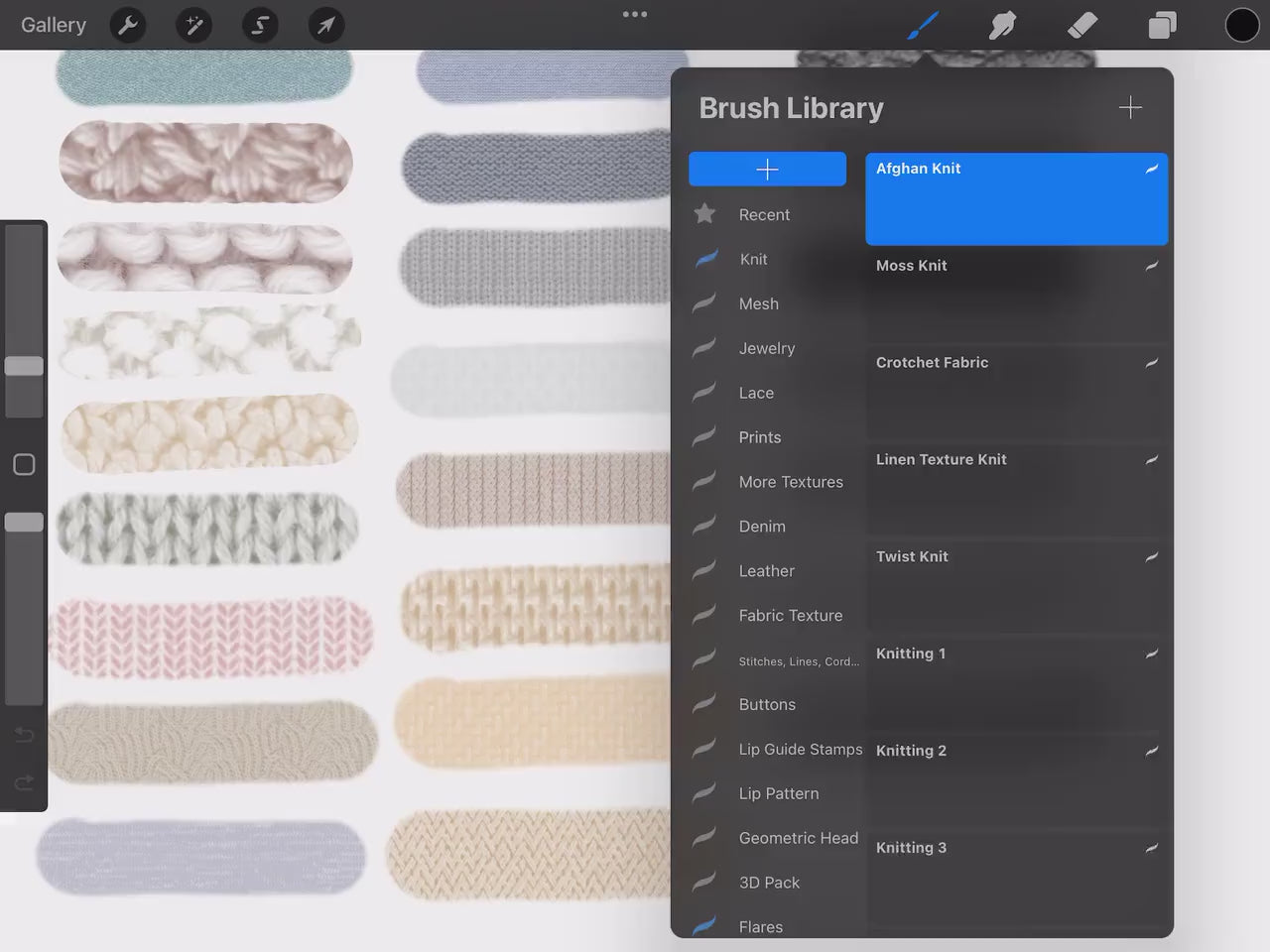Open the Recent brushes section
This screenshot has width=1270, height=952.
(x=763, y=214)
